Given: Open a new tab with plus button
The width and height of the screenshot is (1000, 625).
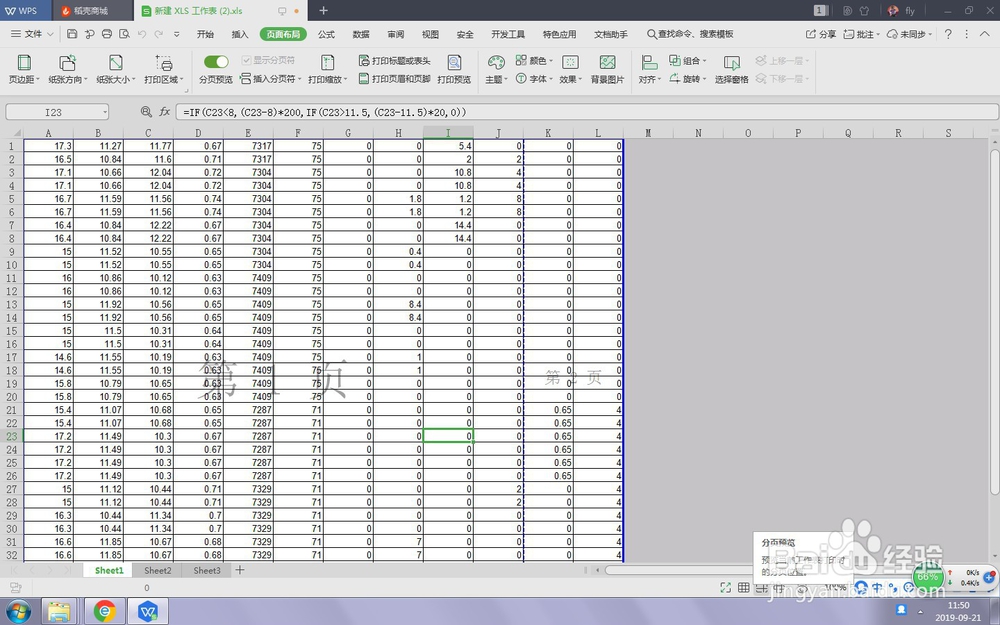Looking at the screenshot, I should coord(323,10).
